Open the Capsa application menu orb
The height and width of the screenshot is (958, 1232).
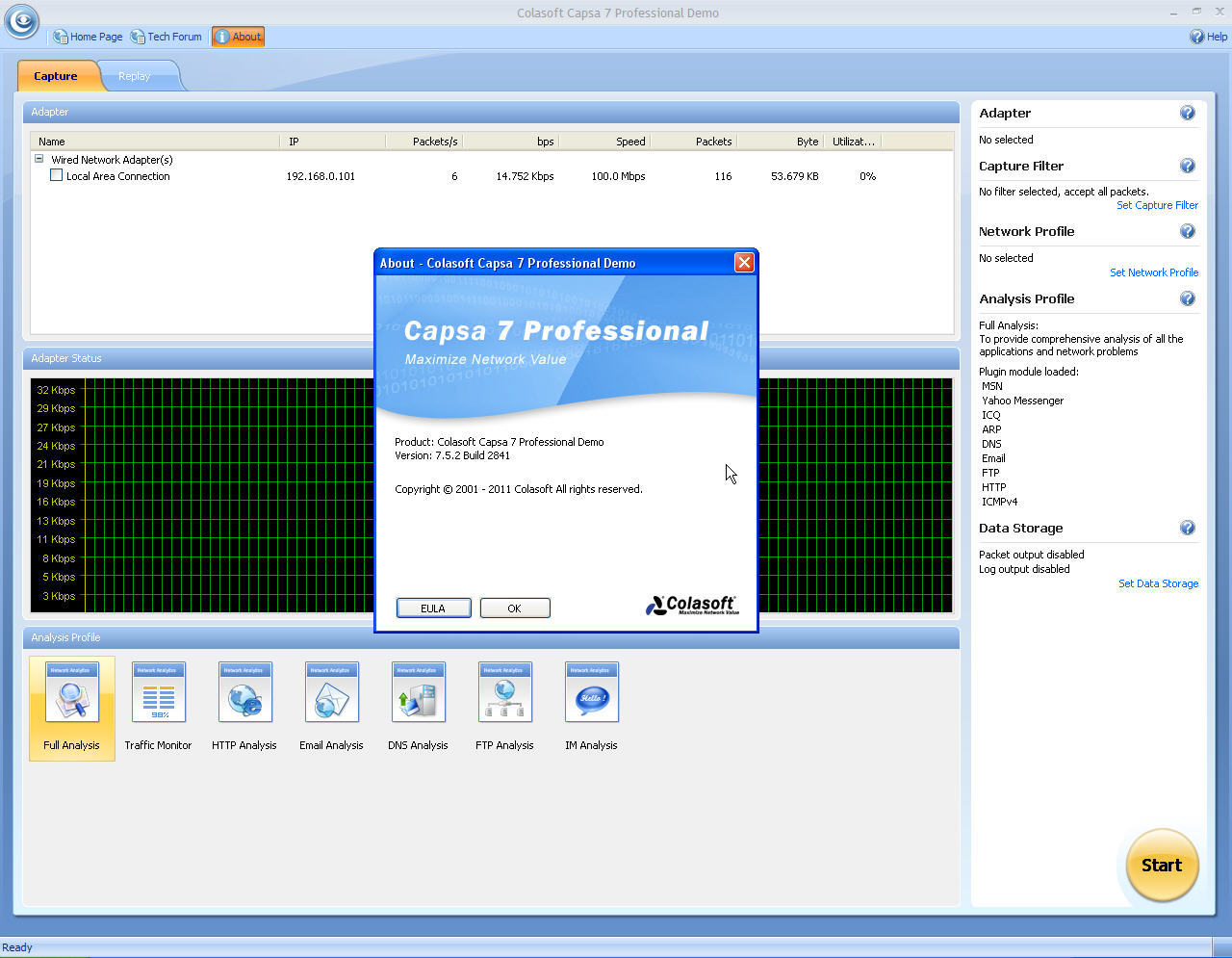[21, 20]
